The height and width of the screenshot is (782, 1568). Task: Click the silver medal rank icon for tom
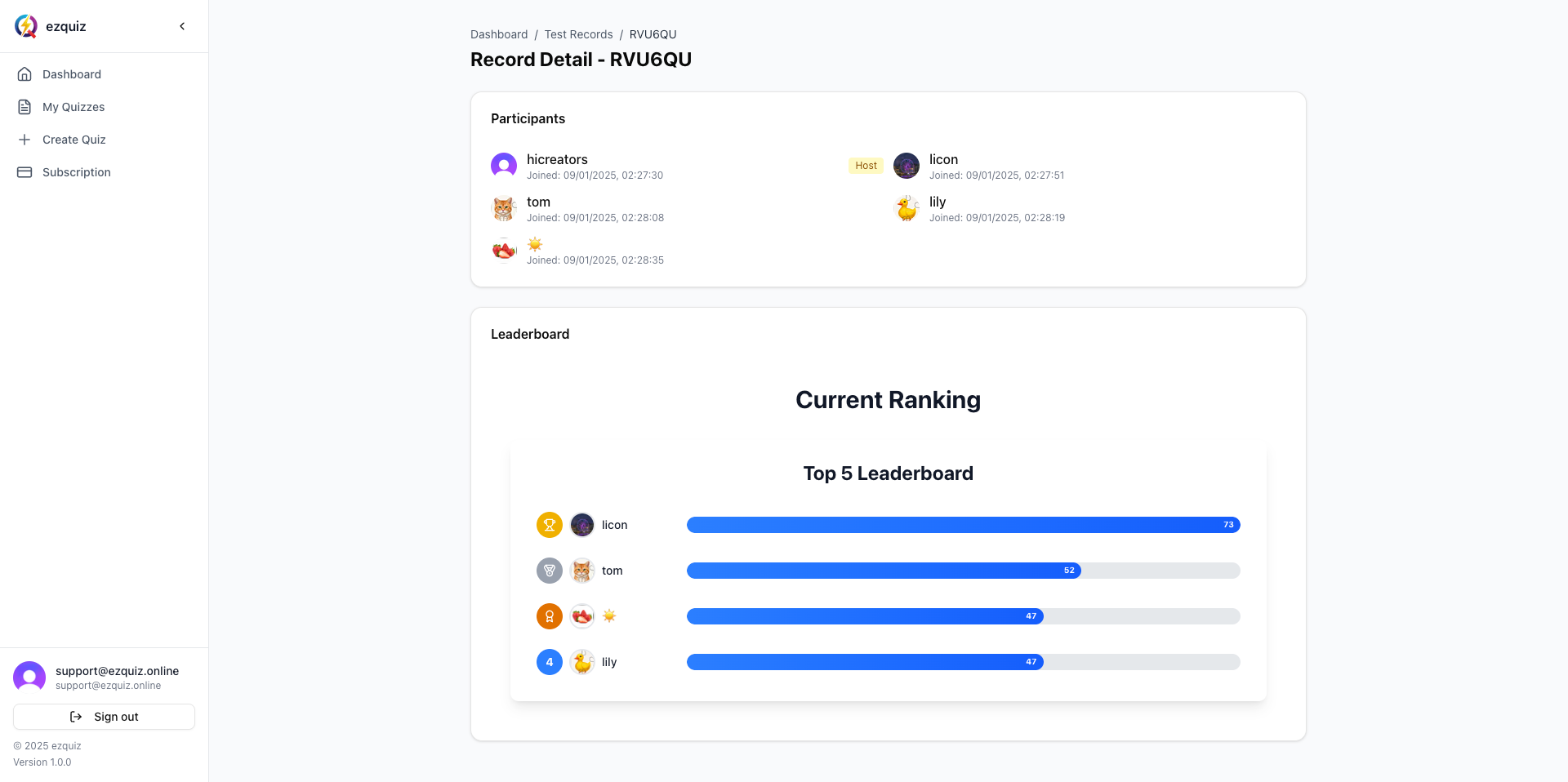(550, 571)
